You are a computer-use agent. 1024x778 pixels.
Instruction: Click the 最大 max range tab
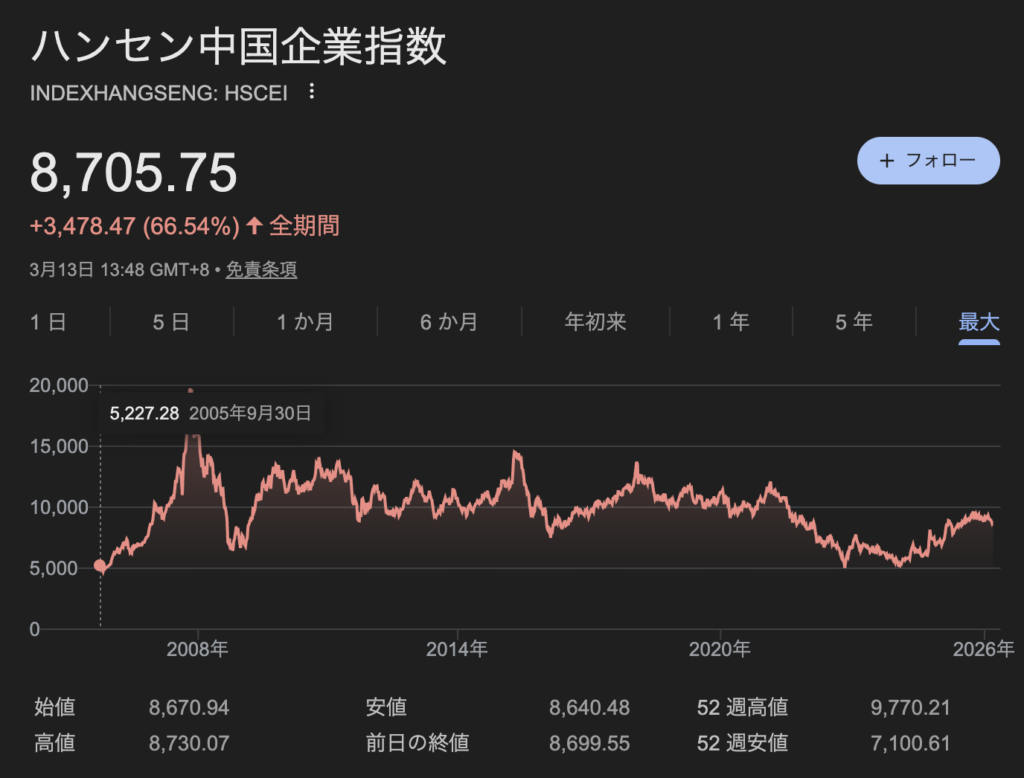pos(979,322)
